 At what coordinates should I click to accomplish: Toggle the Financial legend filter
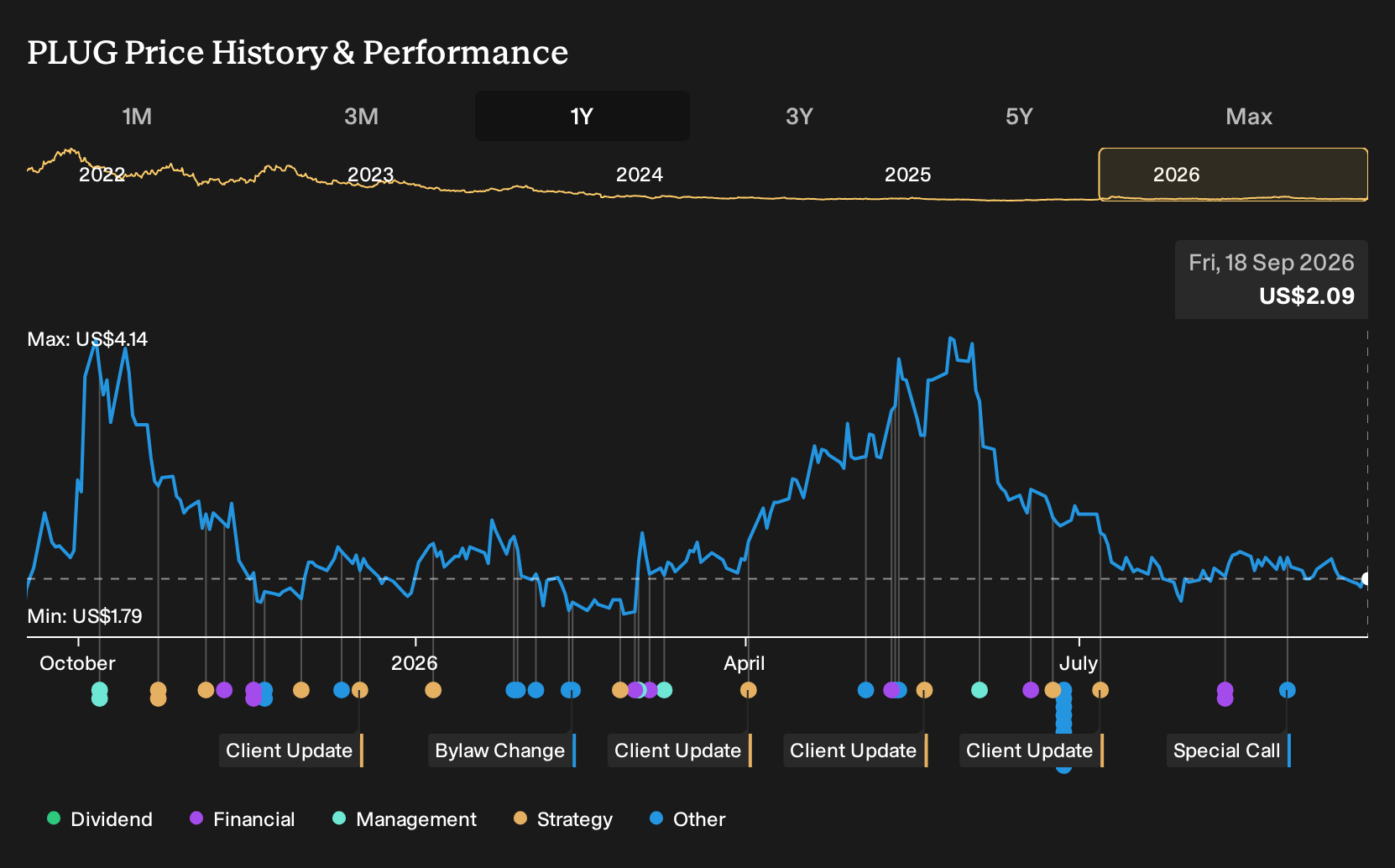(x=242, y=819)
